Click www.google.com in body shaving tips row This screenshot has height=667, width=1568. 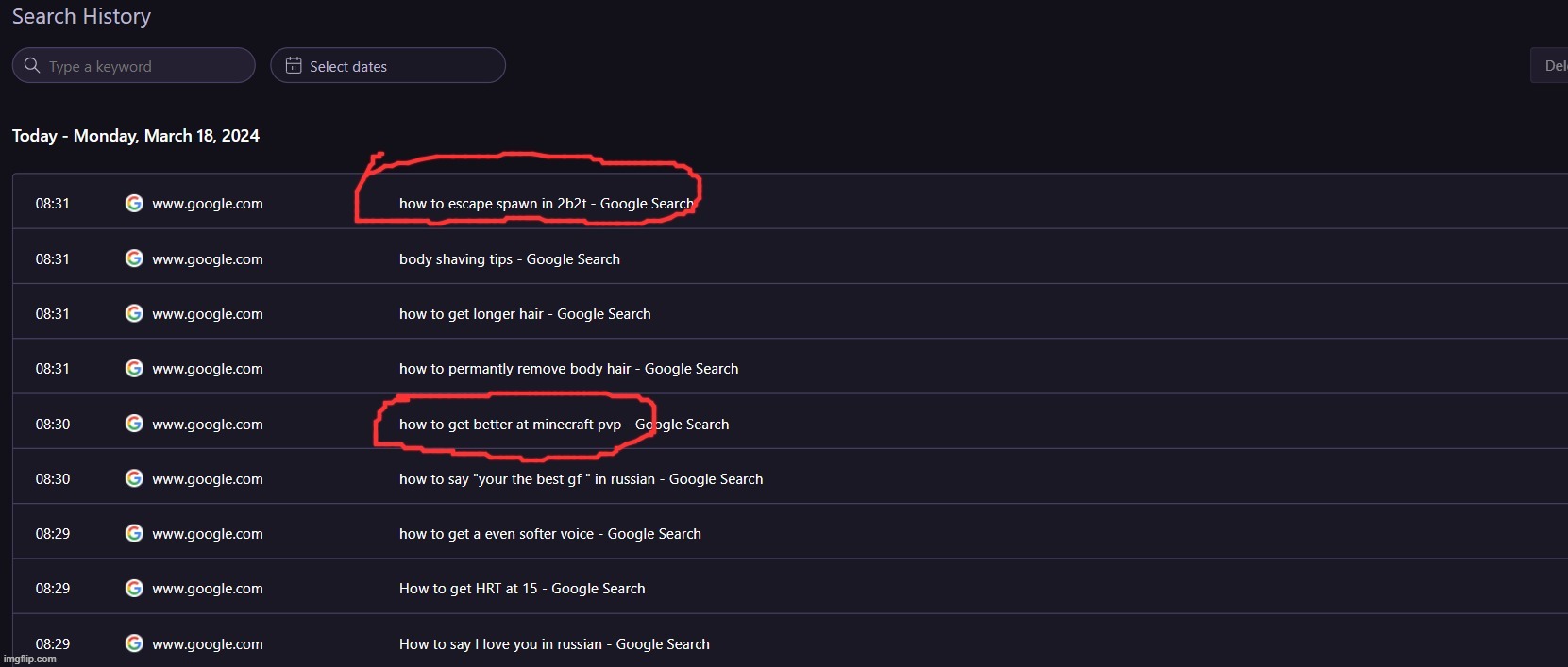208,258
